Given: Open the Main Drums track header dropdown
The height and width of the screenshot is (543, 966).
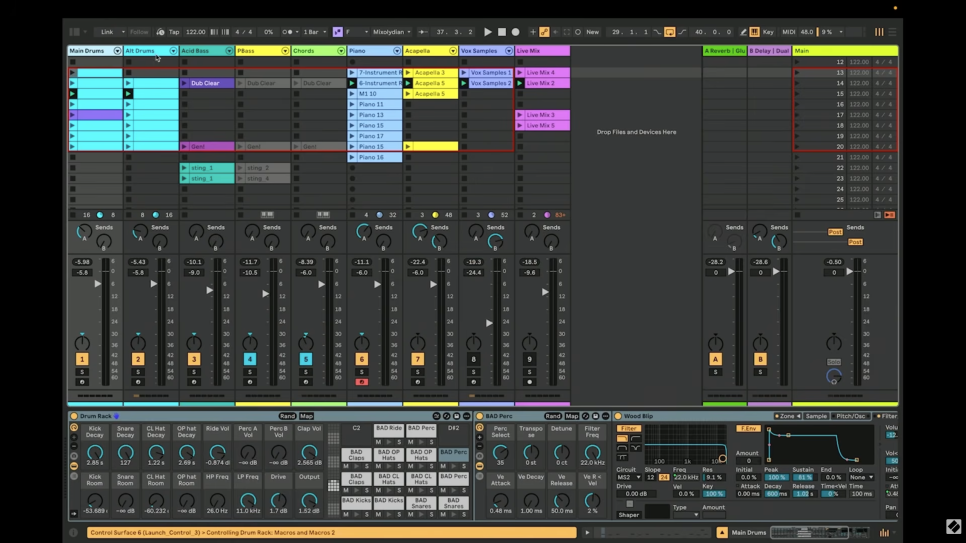Looking at the screenshot, I should click(x=117, y=51).
